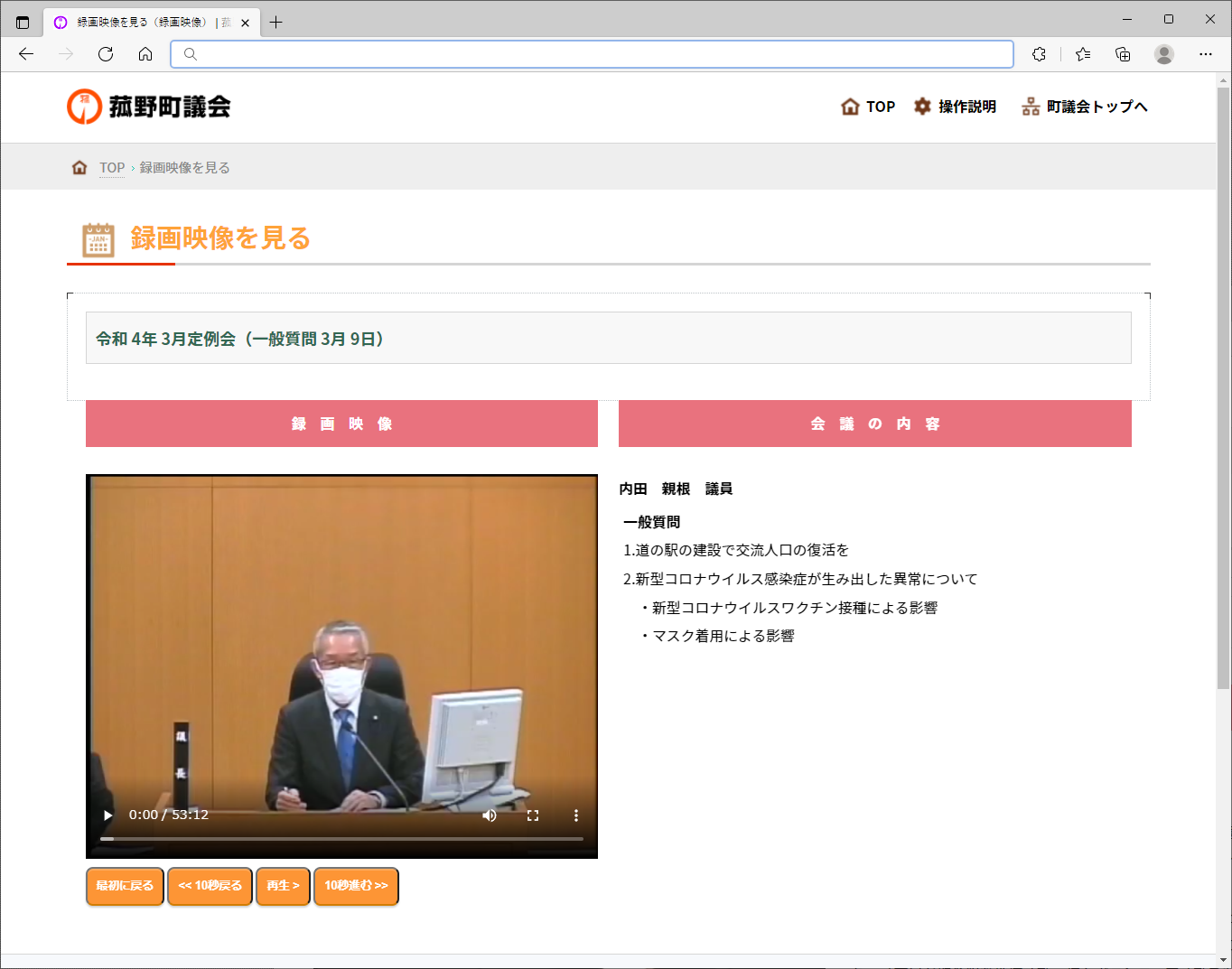Viewport: 1232px width, 969px height.
Task: Minimize the browser window
Action: [1127, 19]
